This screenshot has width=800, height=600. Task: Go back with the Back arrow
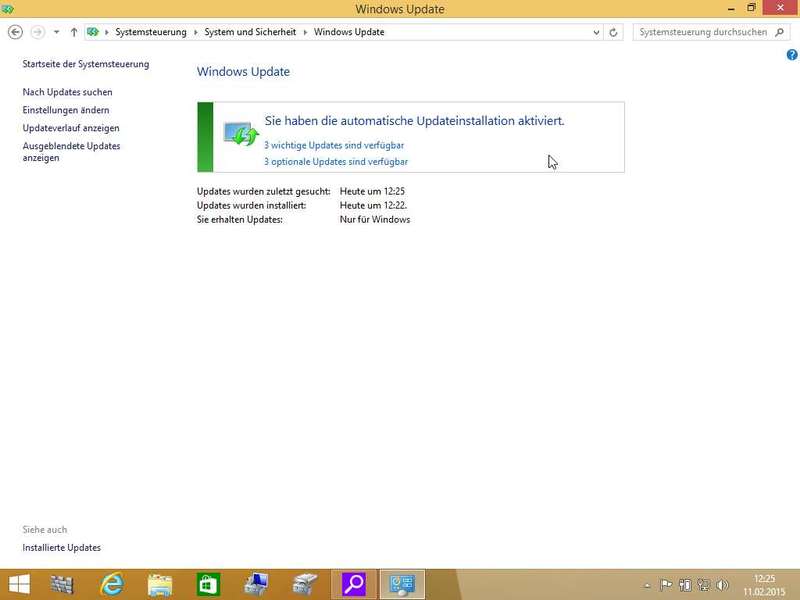click(x=15, y=32)
